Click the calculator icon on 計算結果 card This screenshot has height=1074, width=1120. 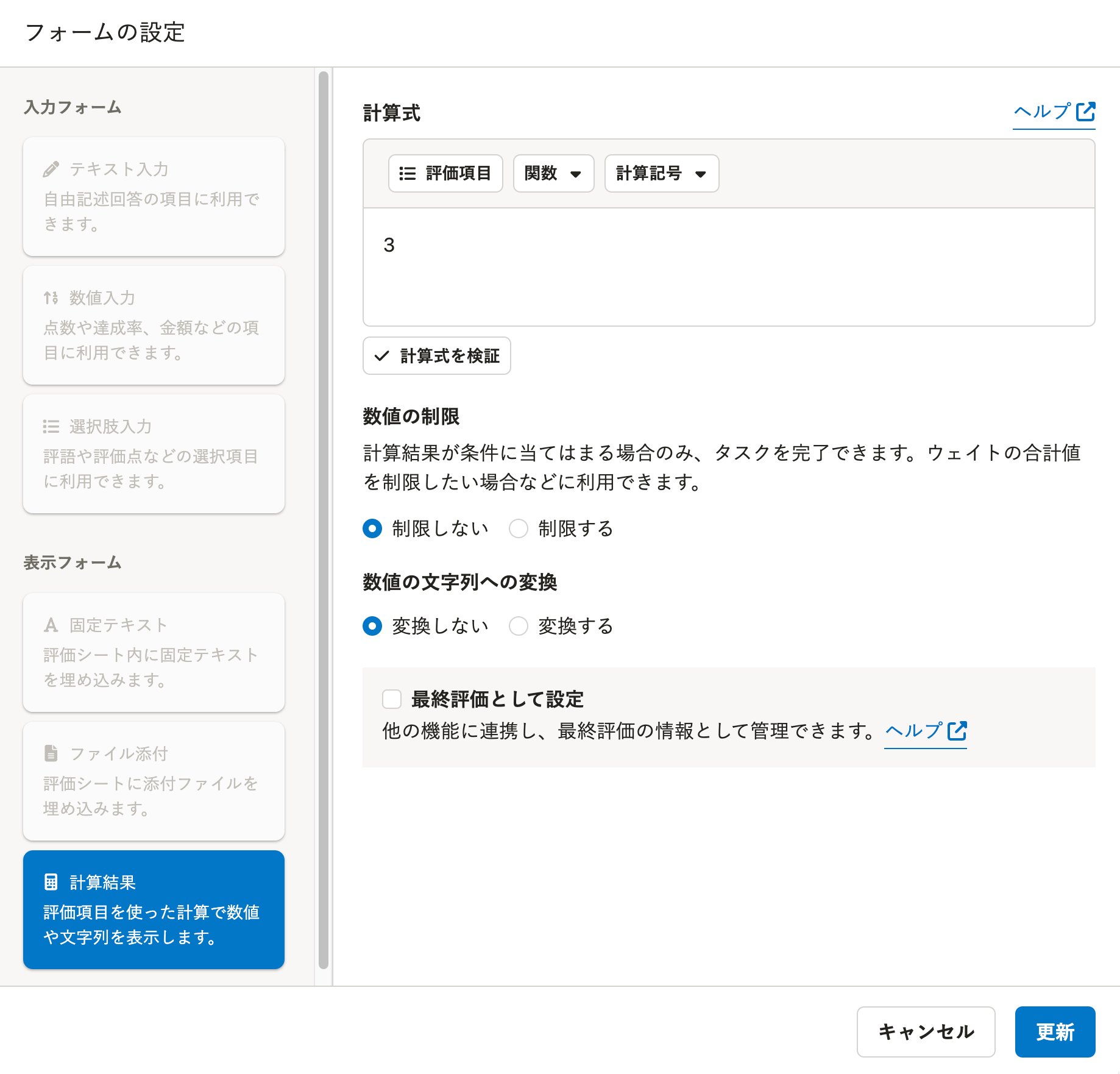coord(51,882)
